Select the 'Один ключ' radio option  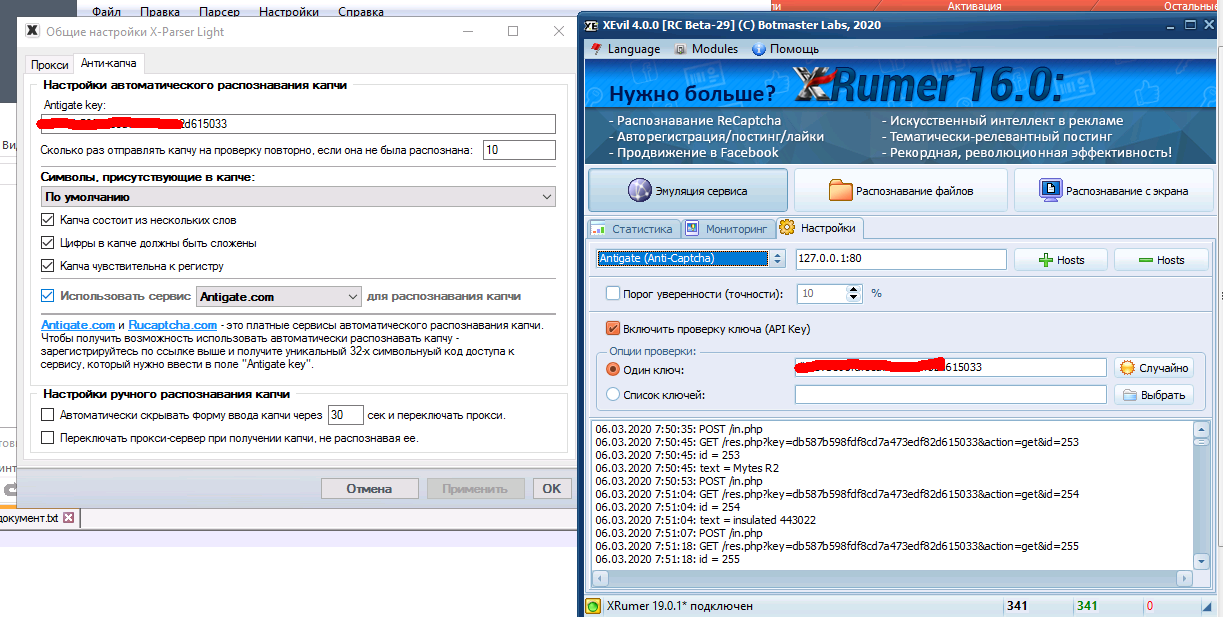pos(613,368)
